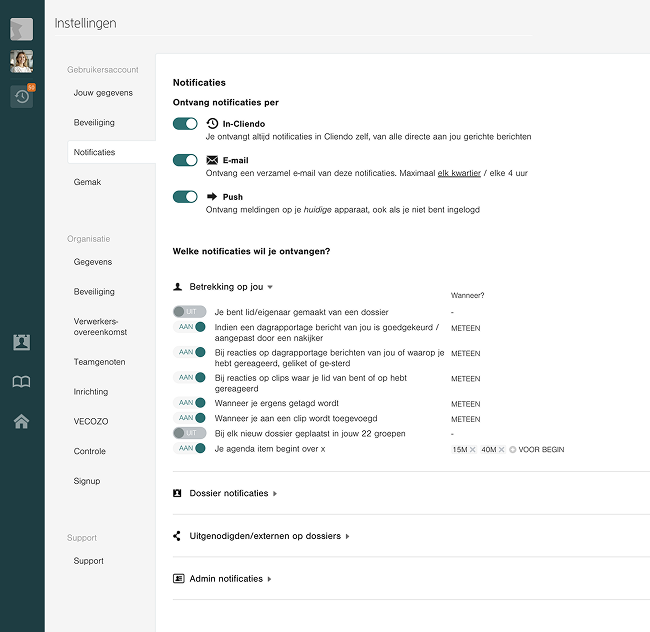
Task: Click the user profile photo in sidebar
Action: [x=22, y=61]
